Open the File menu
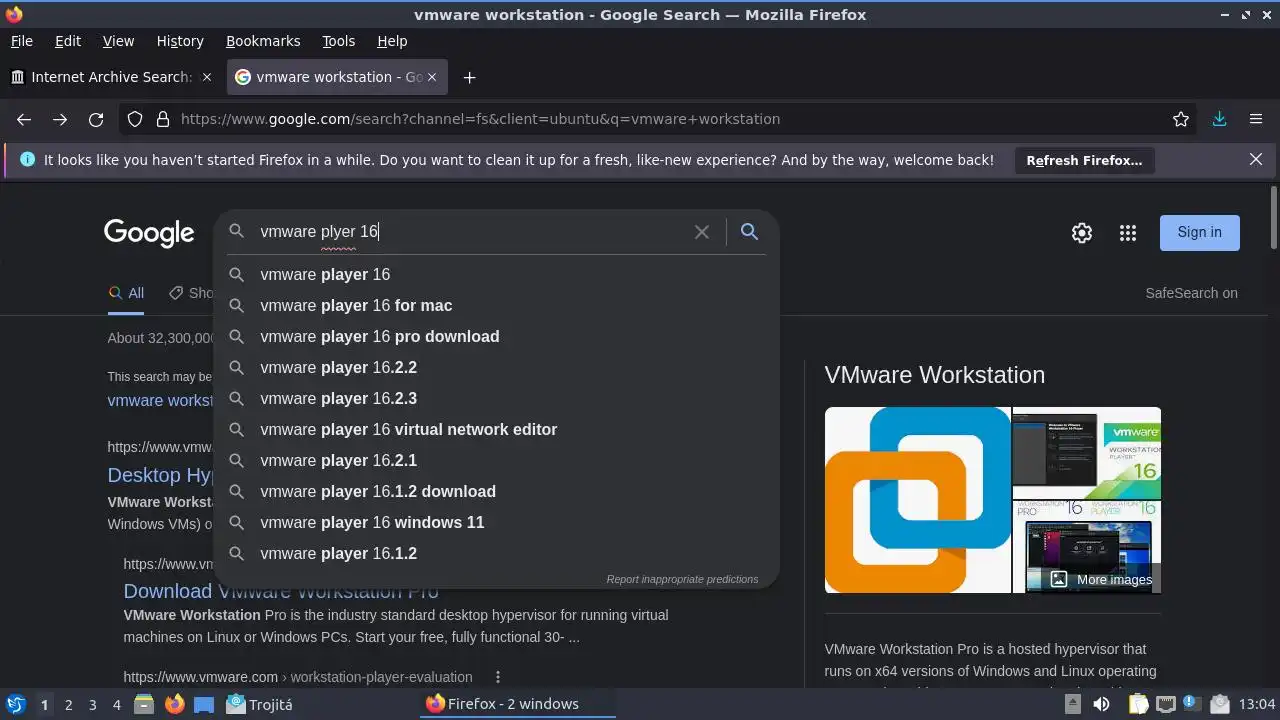The width and height of the screenshot is (1280, 720). pyautogui.click(x=22, y=41)
